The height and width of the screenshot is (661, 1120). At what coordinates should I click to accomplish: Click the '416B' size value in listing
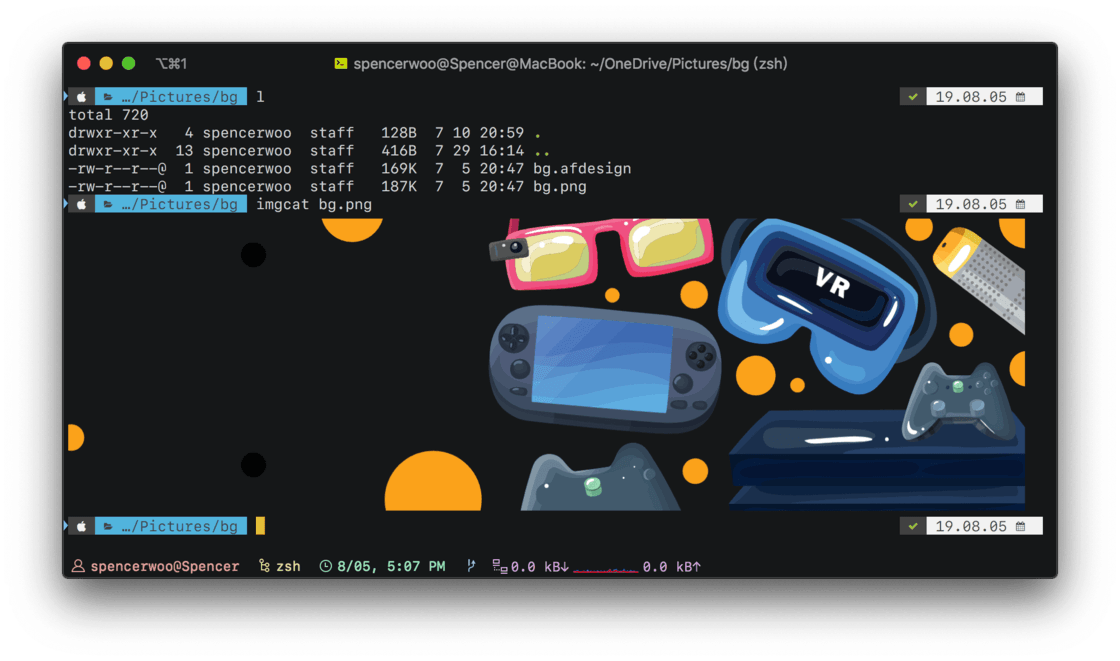pos(399,151)
